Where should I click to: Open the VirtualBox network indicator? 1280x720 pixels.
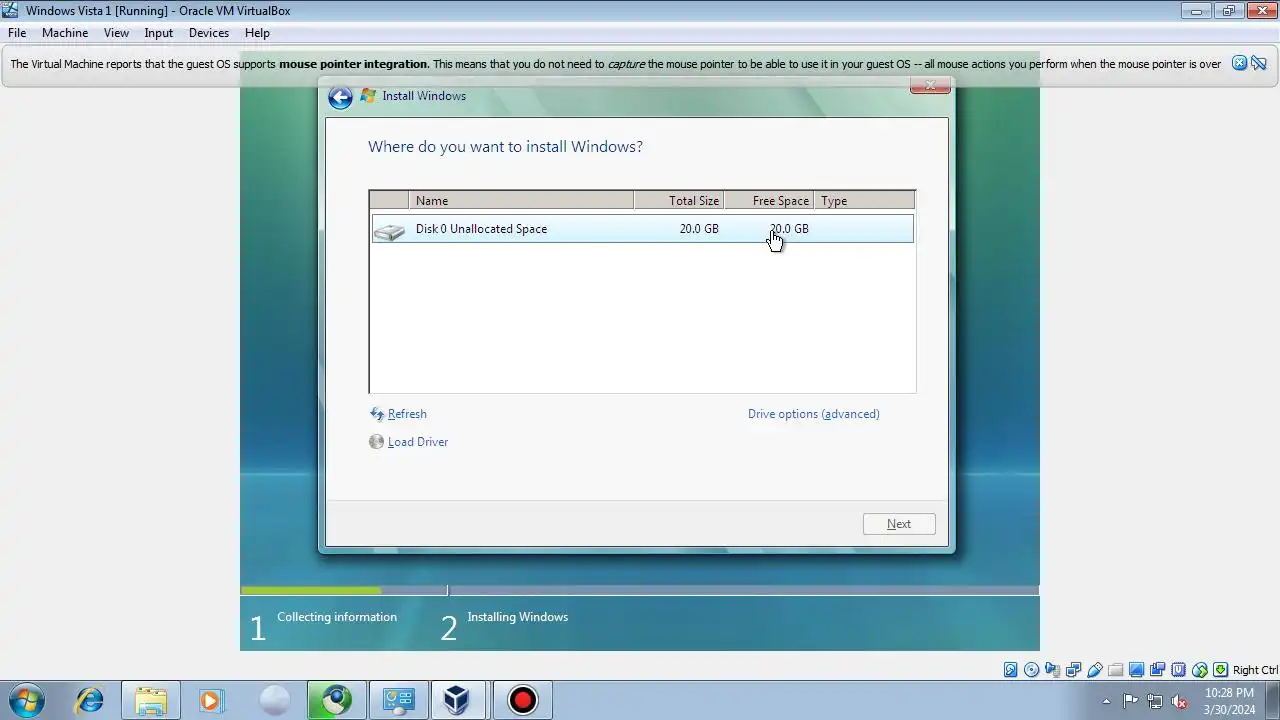[1073, 670]
